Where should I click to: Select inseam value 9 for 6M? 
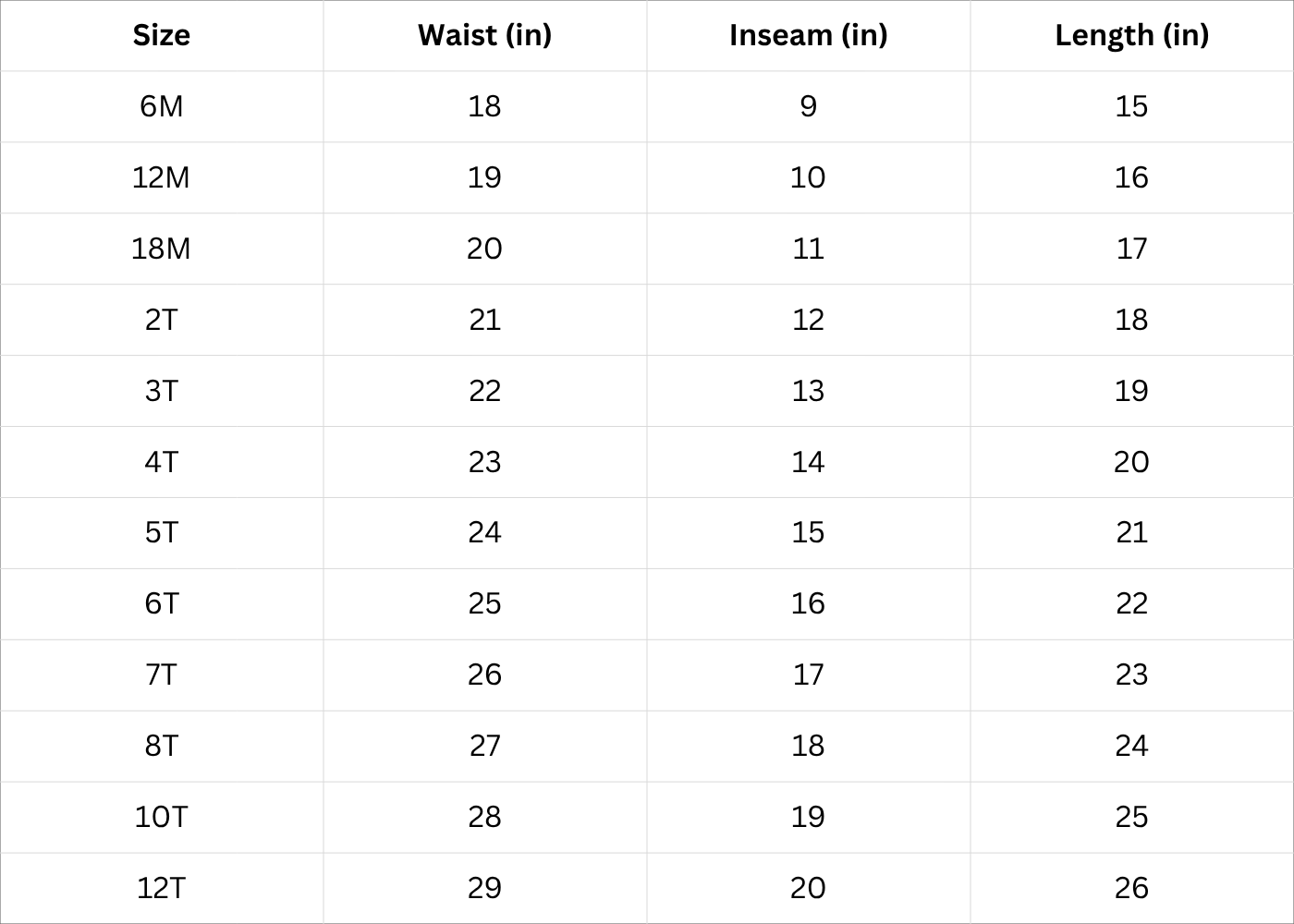click(x=808, y=106)
